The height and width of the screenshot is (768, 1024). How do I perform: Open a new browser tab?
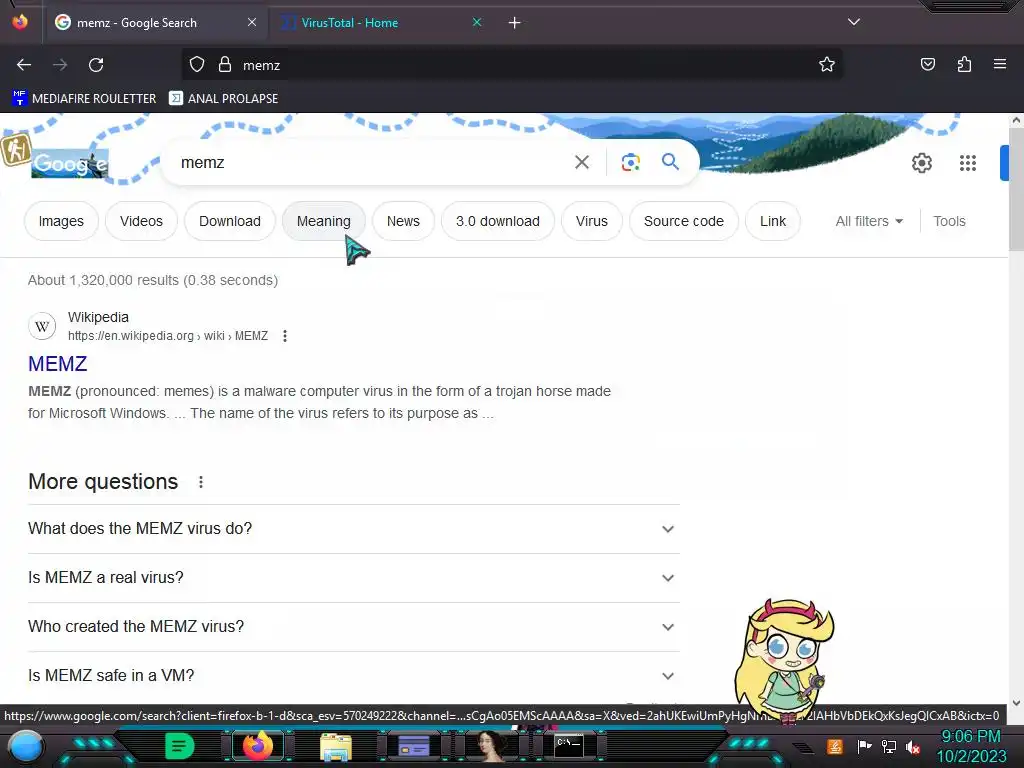click(x=515, y=23)
